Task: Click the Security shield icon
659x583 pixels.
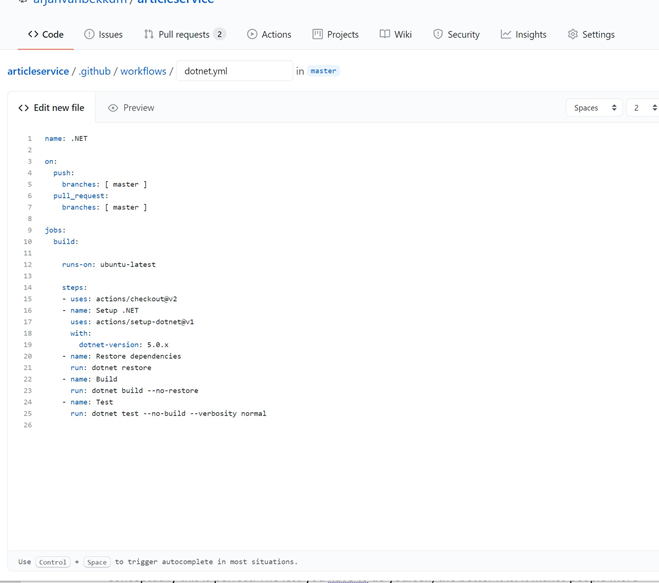Action: click(x=438, y=34)
